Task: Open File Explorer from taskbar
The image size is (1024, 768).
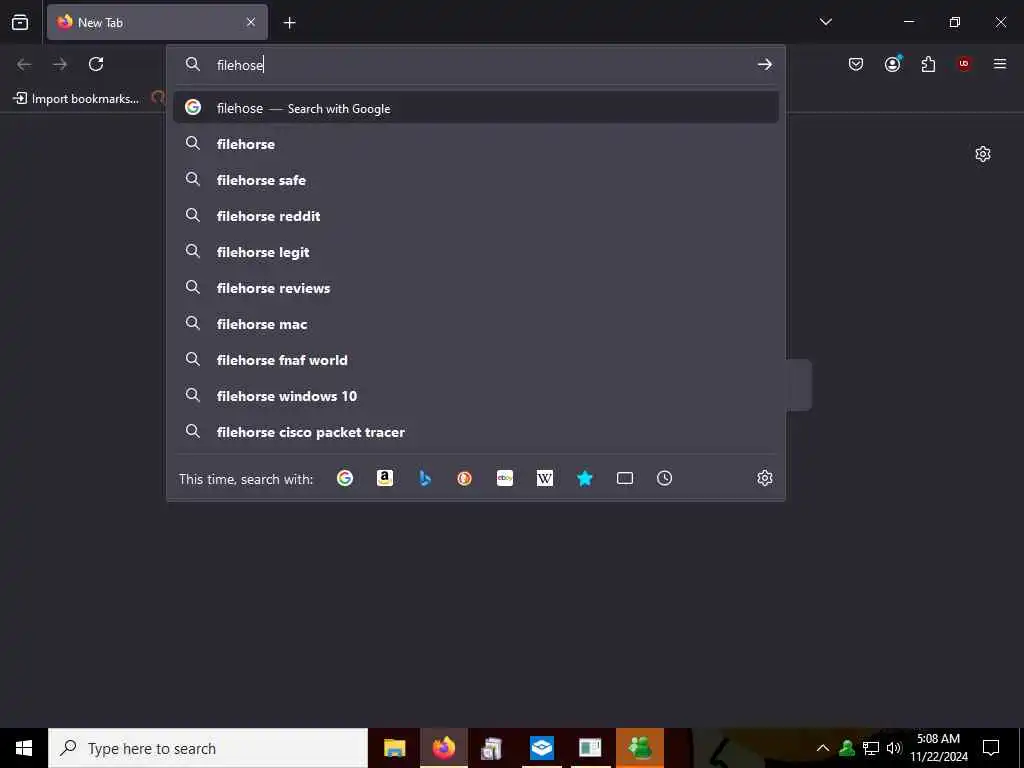Action: coord(394,748)
